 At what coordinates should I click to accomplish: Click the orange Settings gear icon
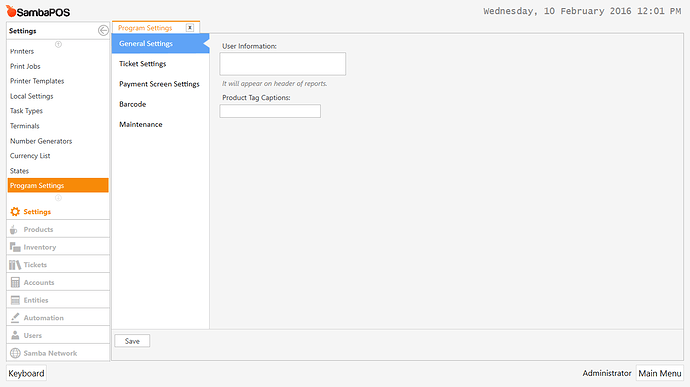pos(15,212)
